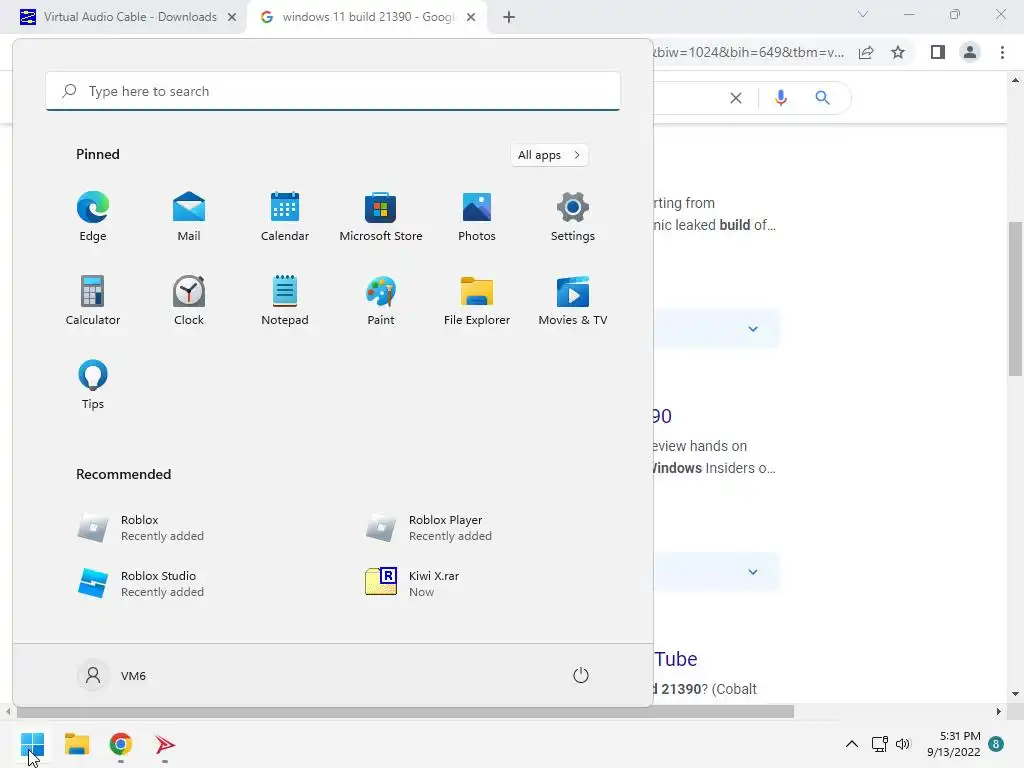
Task: Launch the Paint app
Action: (381, 300)
